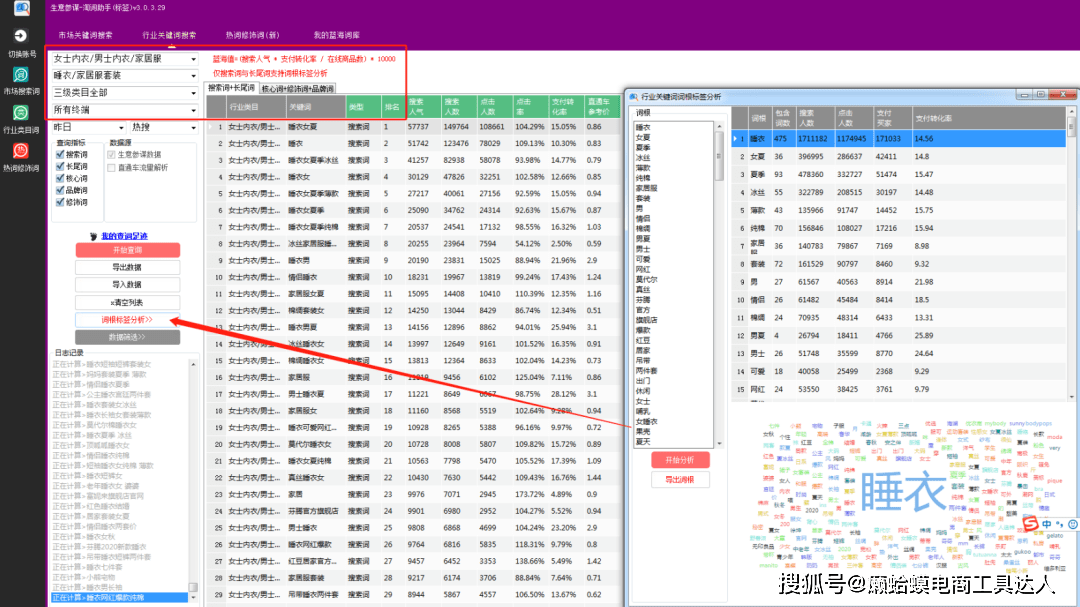Click the 导入数据 button
Image resolution: width=1080 pixels, height=607 pixels.
pyautogui.click(x=127, y=285)
